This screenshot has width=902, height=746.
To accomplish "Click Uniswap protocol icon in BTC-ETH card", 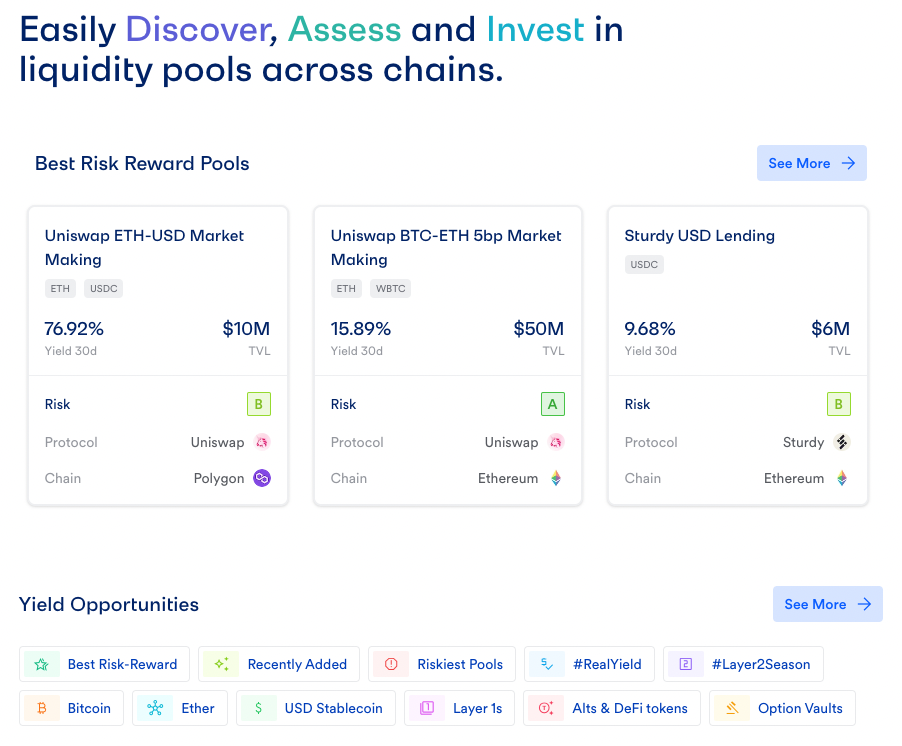I will (556, 442).
